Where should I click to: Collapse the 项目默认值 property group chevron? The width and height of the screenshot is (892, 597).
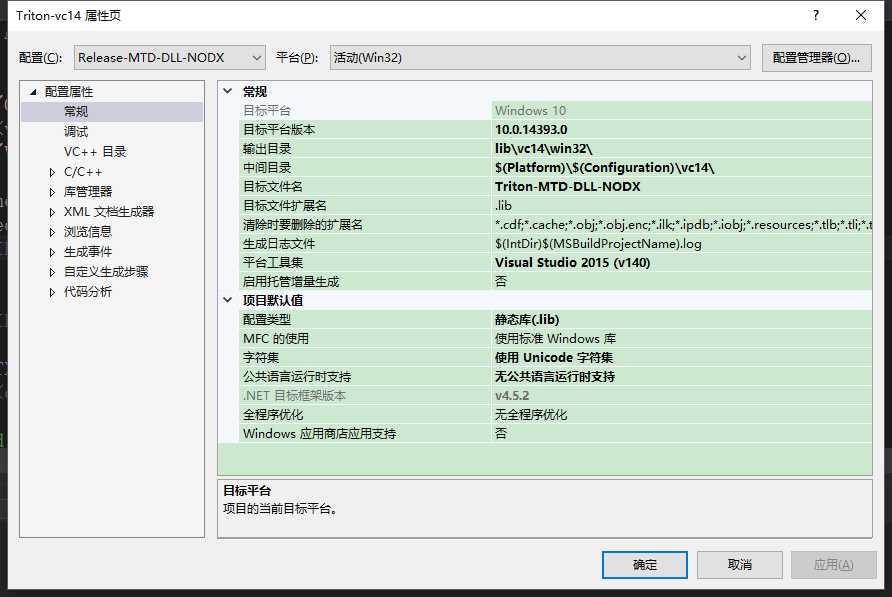(x=228, y=300)
